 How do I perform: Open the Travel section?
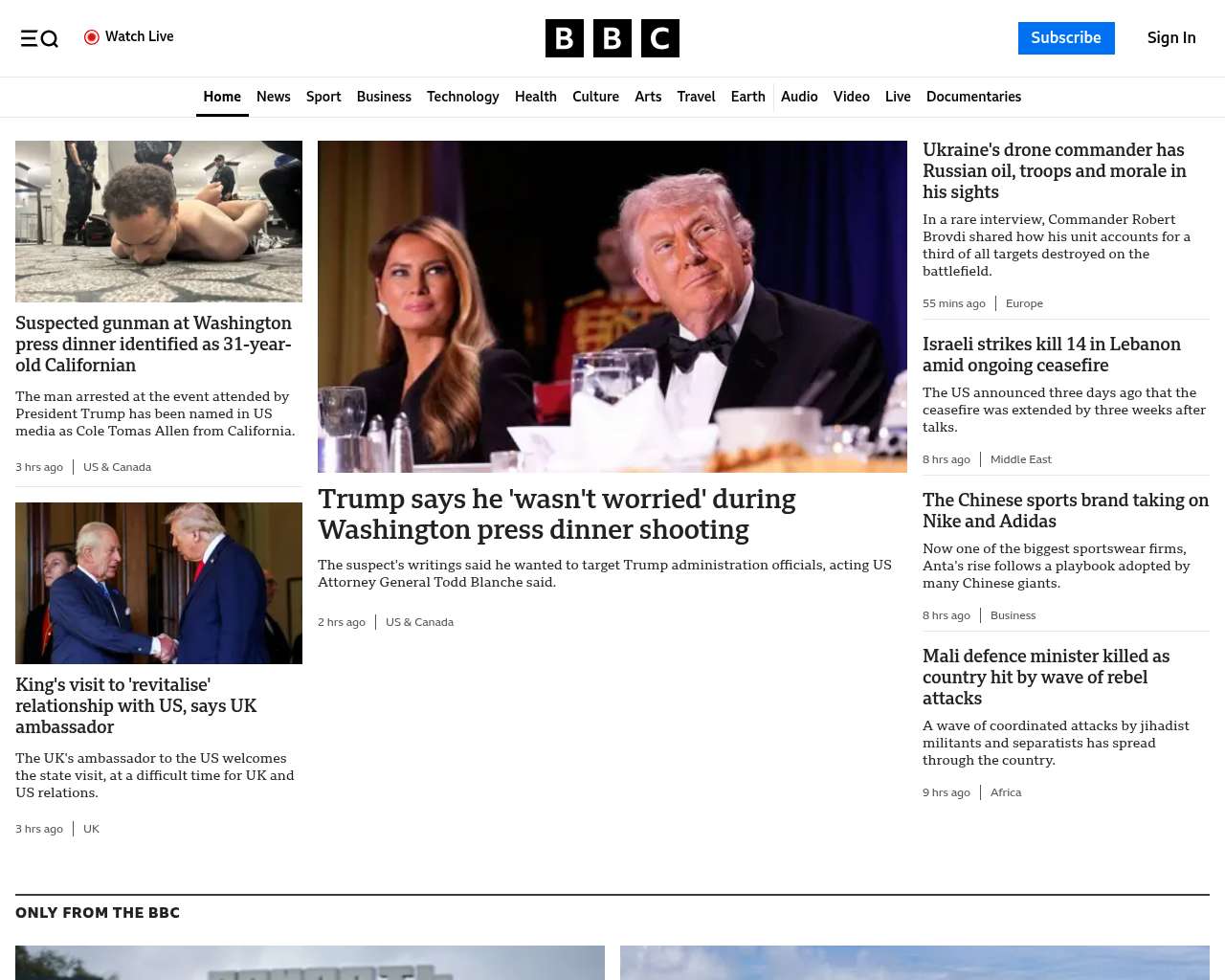[696, 97]
